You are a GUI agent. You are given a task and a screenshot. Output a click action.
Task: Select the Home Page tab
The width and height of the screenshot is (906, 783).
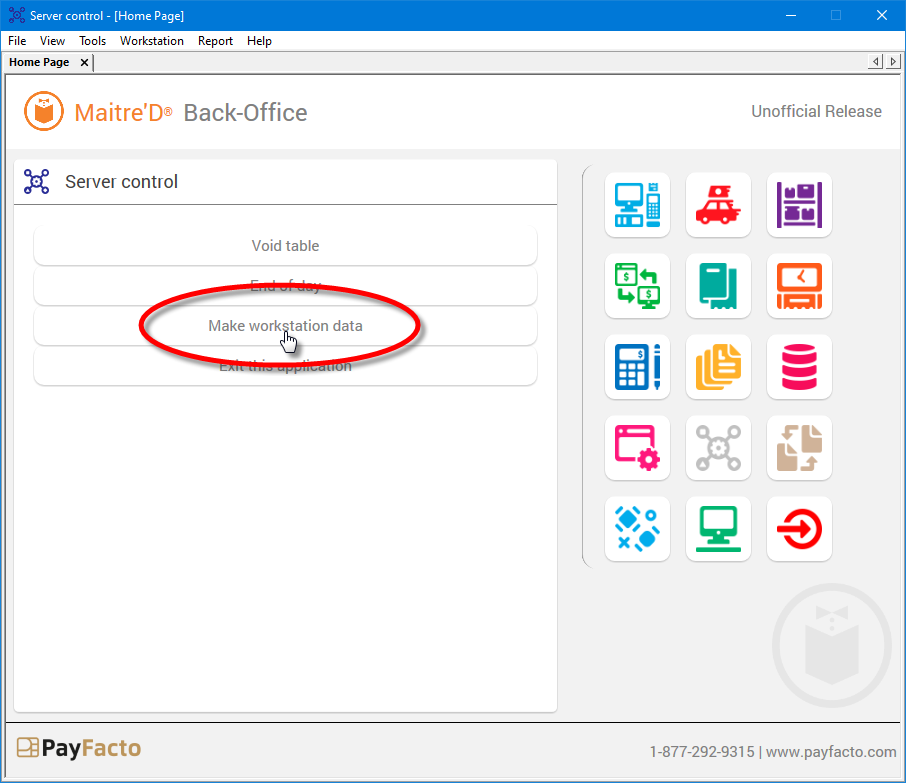[38, 62]
